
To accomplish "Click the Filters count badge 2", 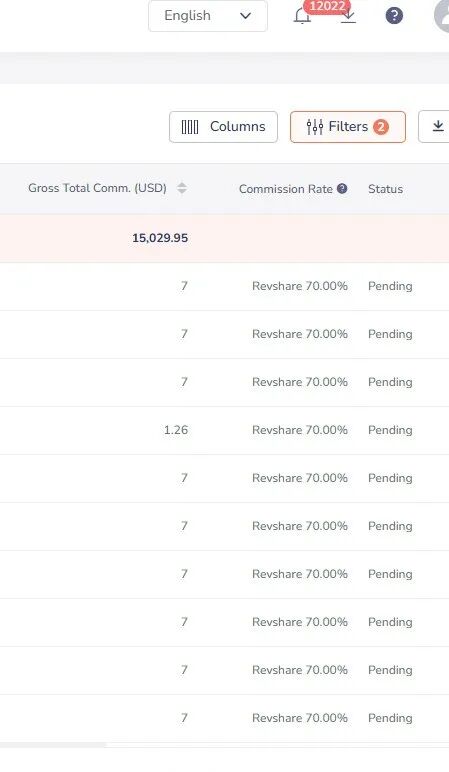I will point(381,127).
